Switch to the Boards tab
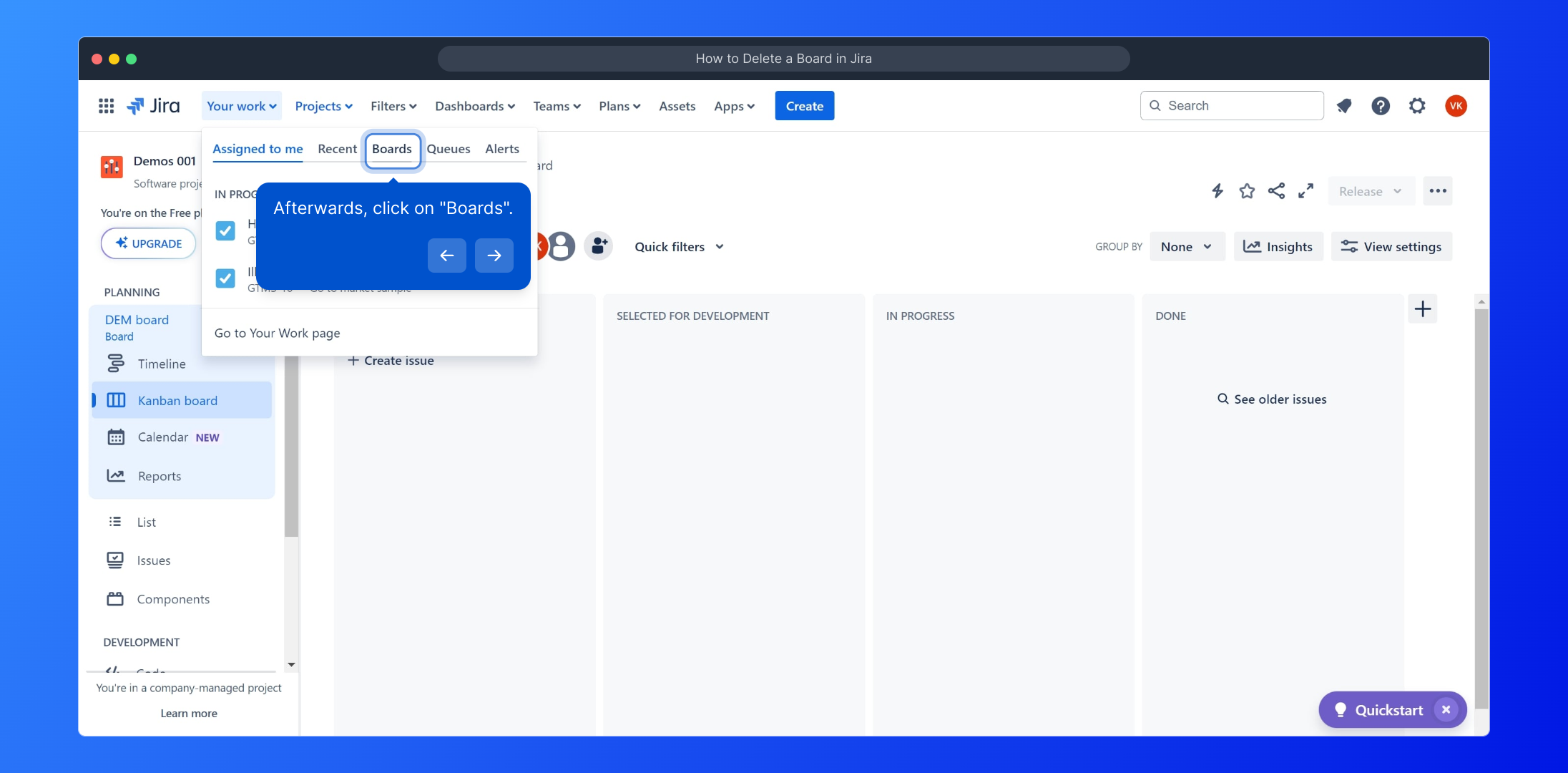Image resolution: width=1568 pixels, height=773 pixels. [x=392, y=149]
